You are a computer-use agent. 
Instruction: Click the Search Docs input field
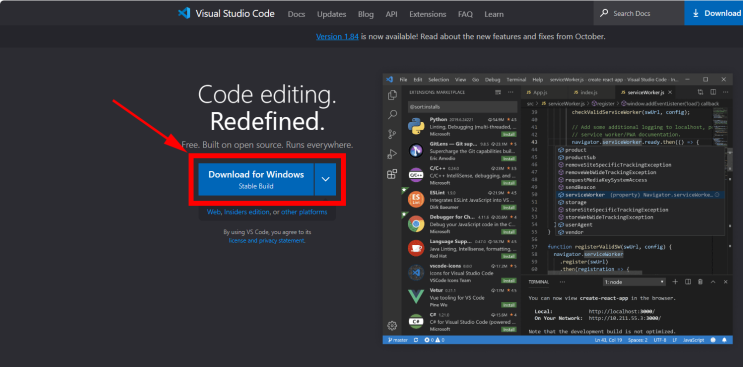tap(639, 13)
